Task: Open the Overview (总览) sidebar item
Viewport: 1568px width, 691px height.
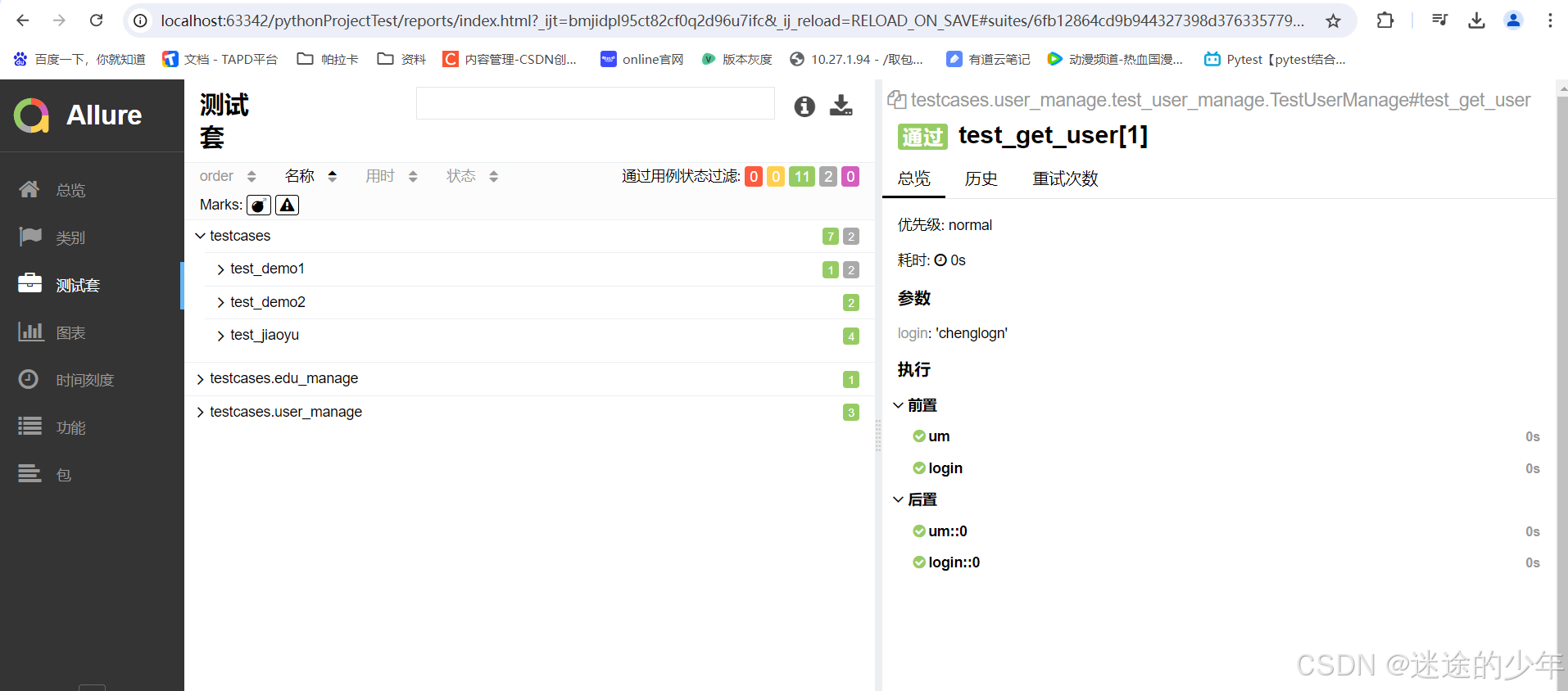Action: 52,190
